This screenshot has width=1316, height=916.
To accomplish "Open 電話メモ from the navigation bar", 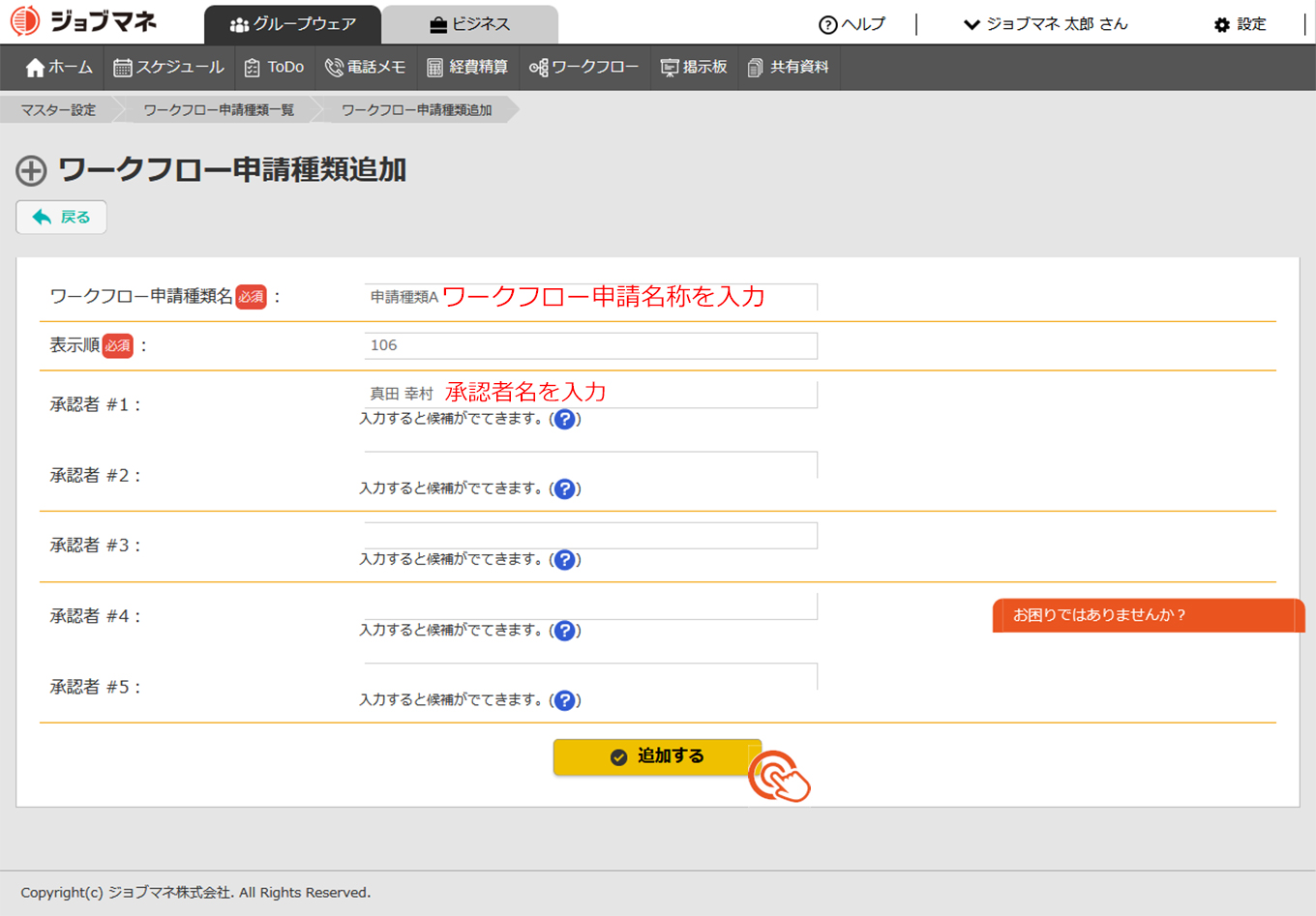I will click(x=365, y=68).
